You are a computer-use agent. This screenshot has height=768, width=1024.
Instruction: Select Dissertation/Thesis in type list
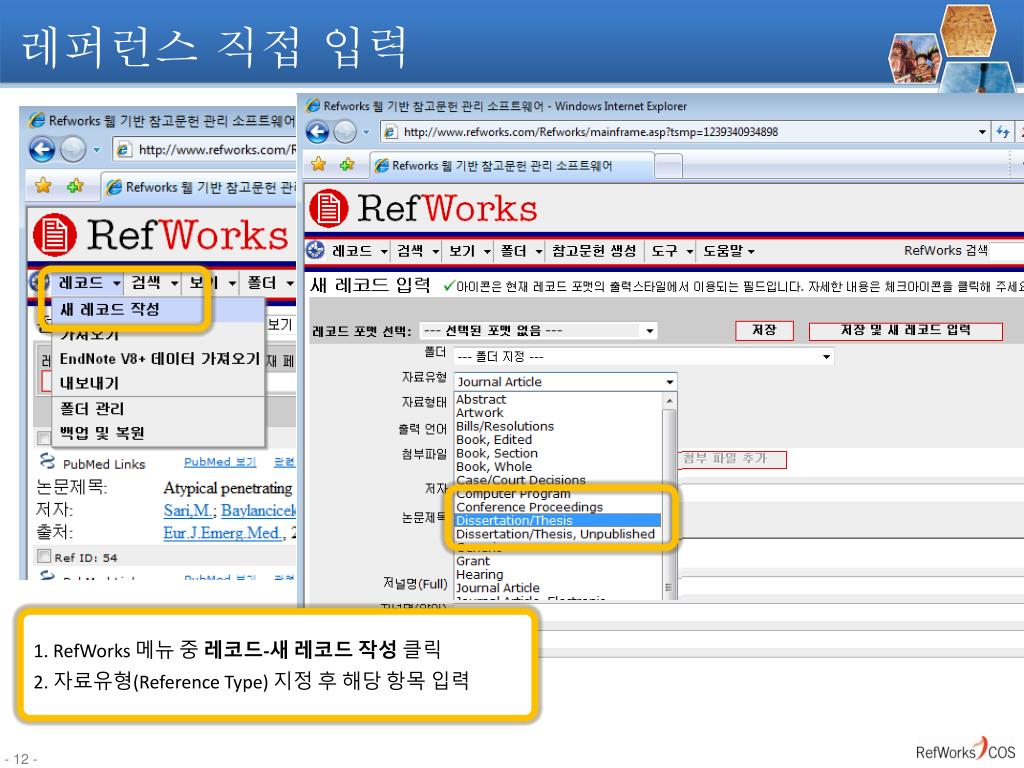(x=558, y=520)
